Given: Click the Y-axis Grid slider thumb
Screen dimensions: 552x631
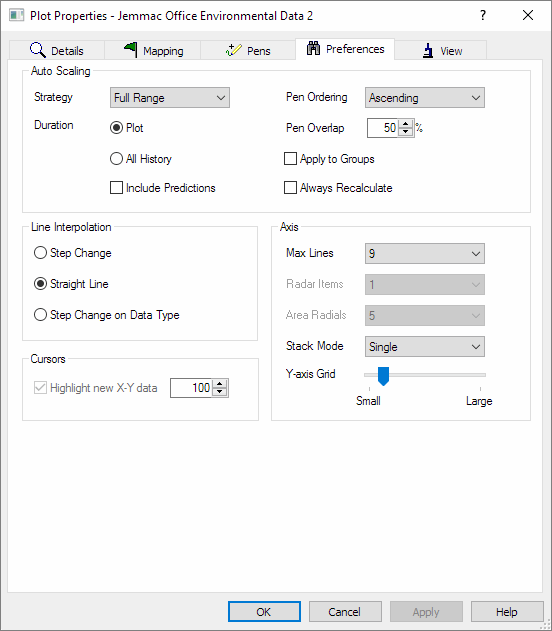Looking at the screenshot, I should click(x=383, y=376).
